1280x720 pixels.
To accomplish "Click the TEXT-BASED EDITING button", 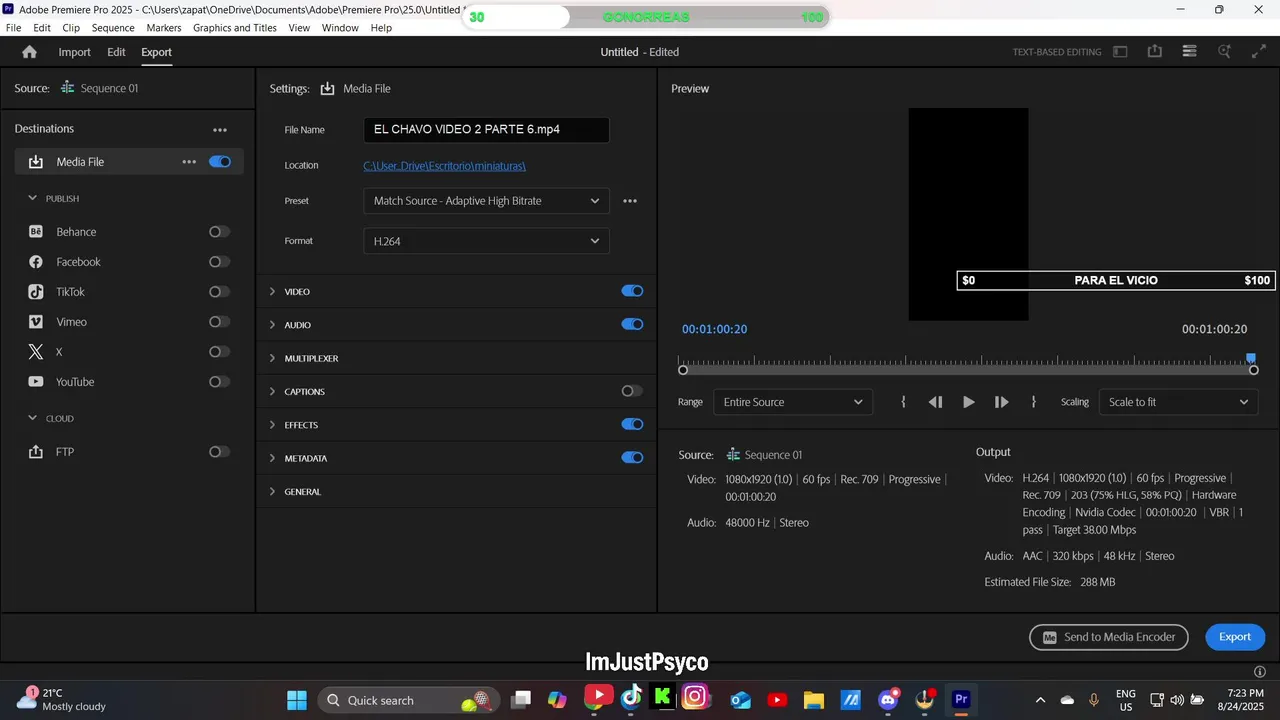I will click(1056, 52).
